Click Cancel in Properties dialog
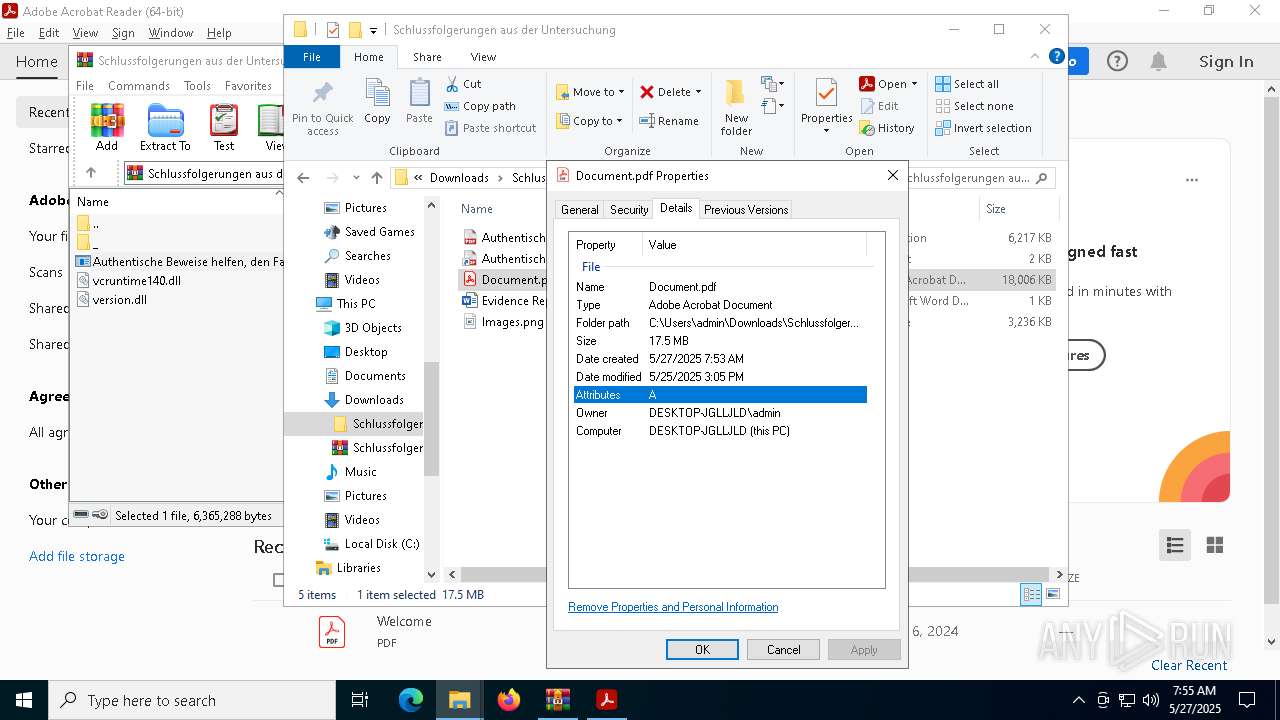 pos(783,650)
